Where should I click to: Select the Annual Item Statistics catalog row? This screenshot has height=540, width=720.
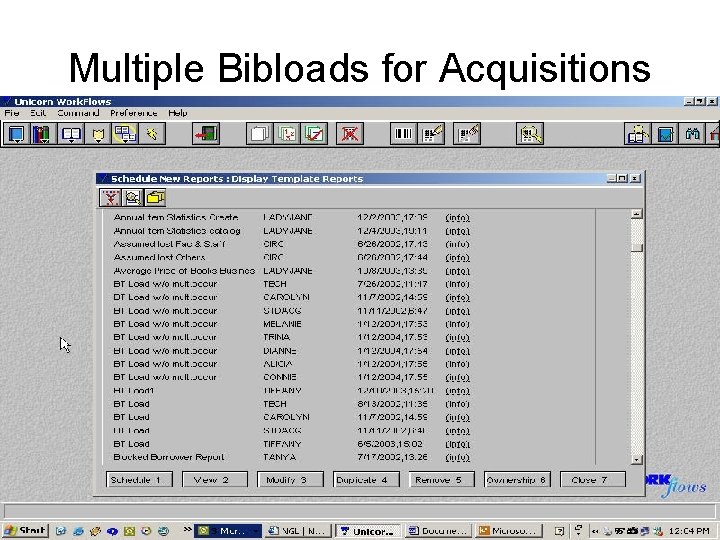[292, 231]
